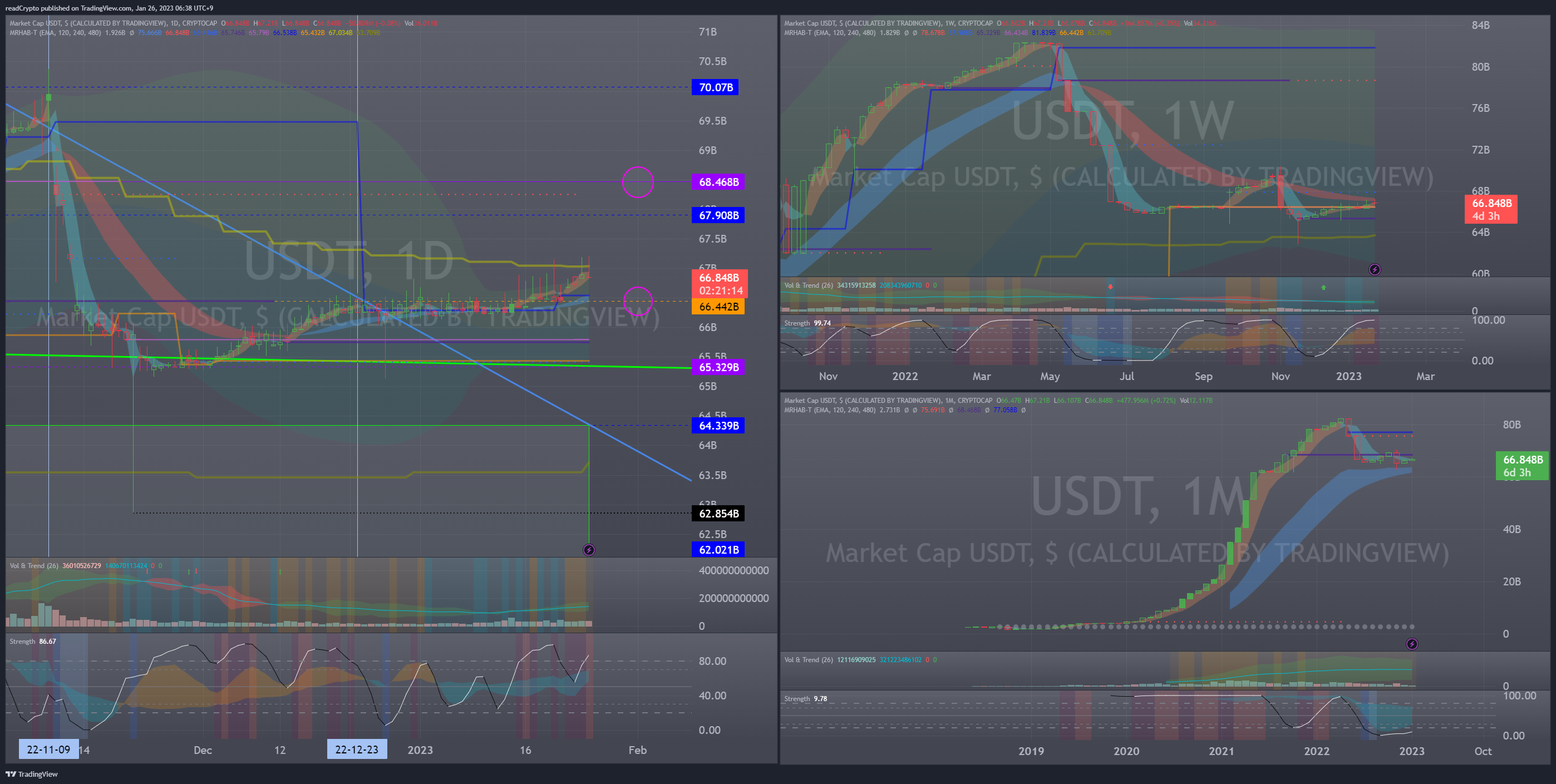Click the Oct label on 1M time axis
This screenshot has height=784, width=1556.
[x=1483, y=751]
